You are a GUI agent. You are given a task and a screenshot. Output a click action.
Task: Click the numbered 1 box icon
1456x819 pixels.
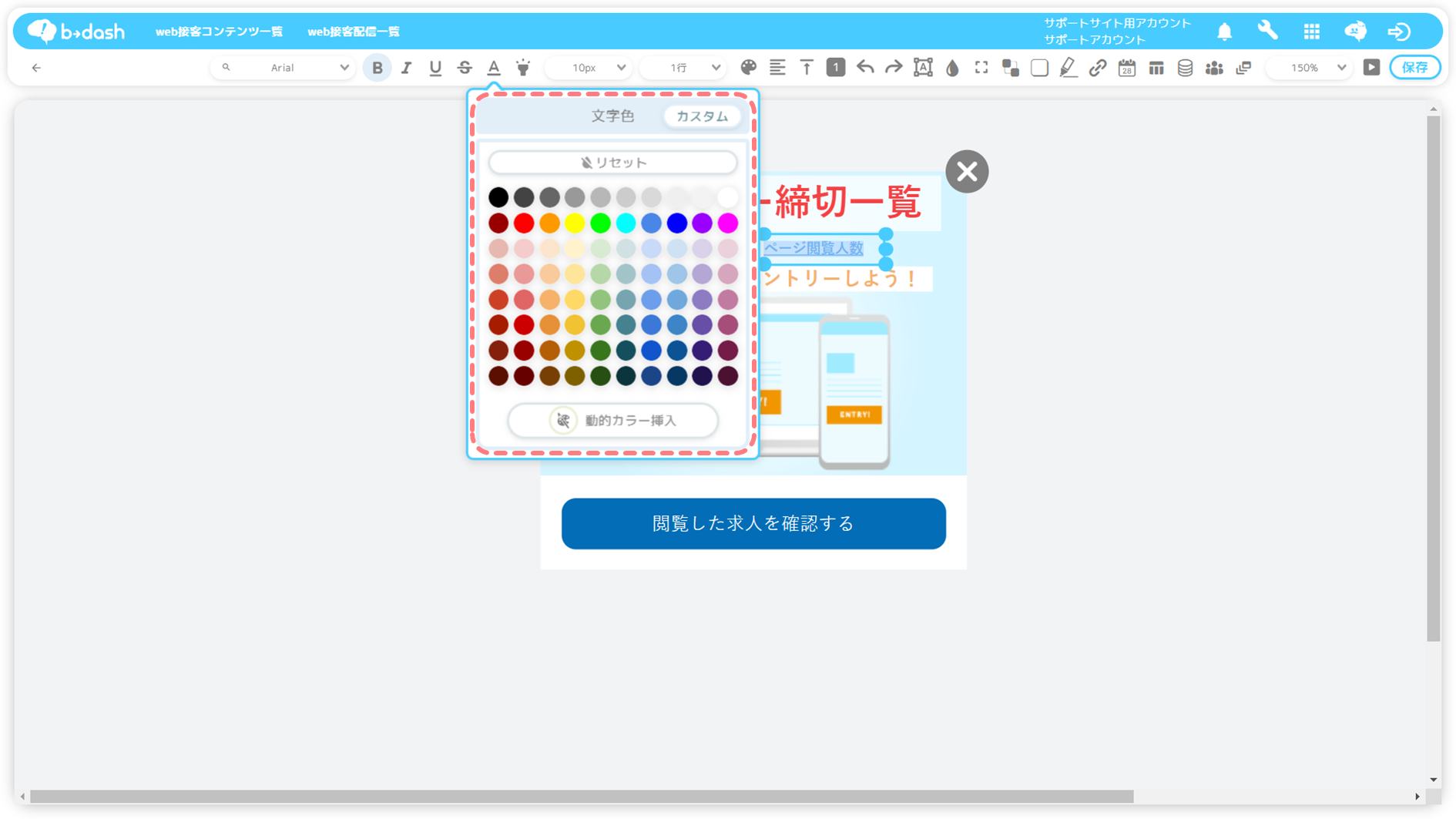point(836,68)
